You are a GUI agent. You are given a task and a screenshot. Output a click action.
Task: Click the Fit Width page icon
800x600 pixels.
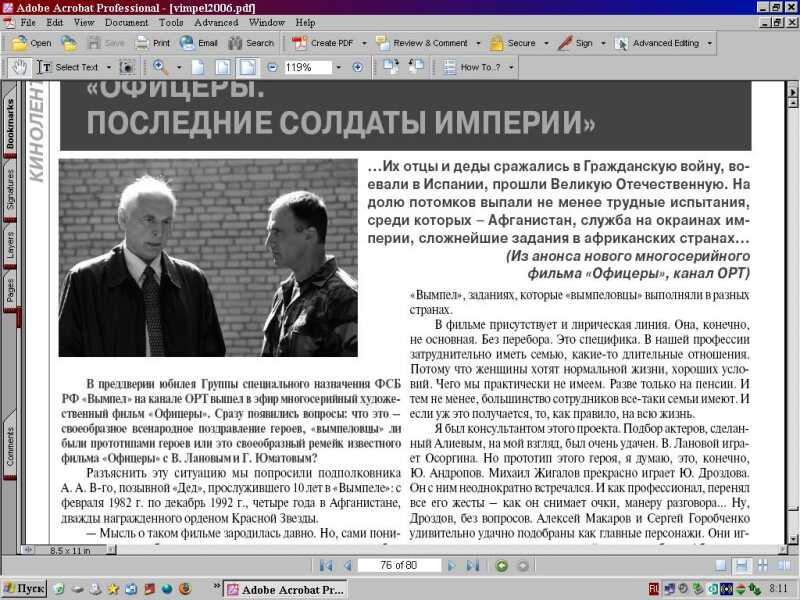pyautogui.click(x=247, y=67)
